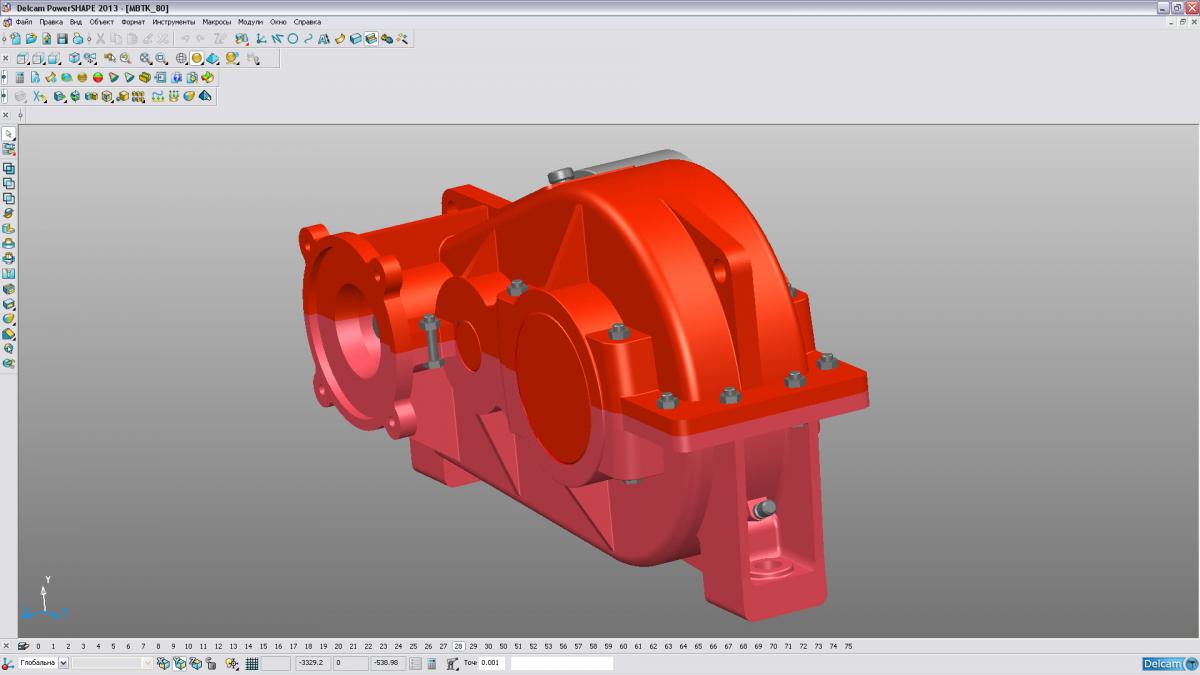Save the model with the floppy icon
This screenshot has width=1200, height=675.
62,39
